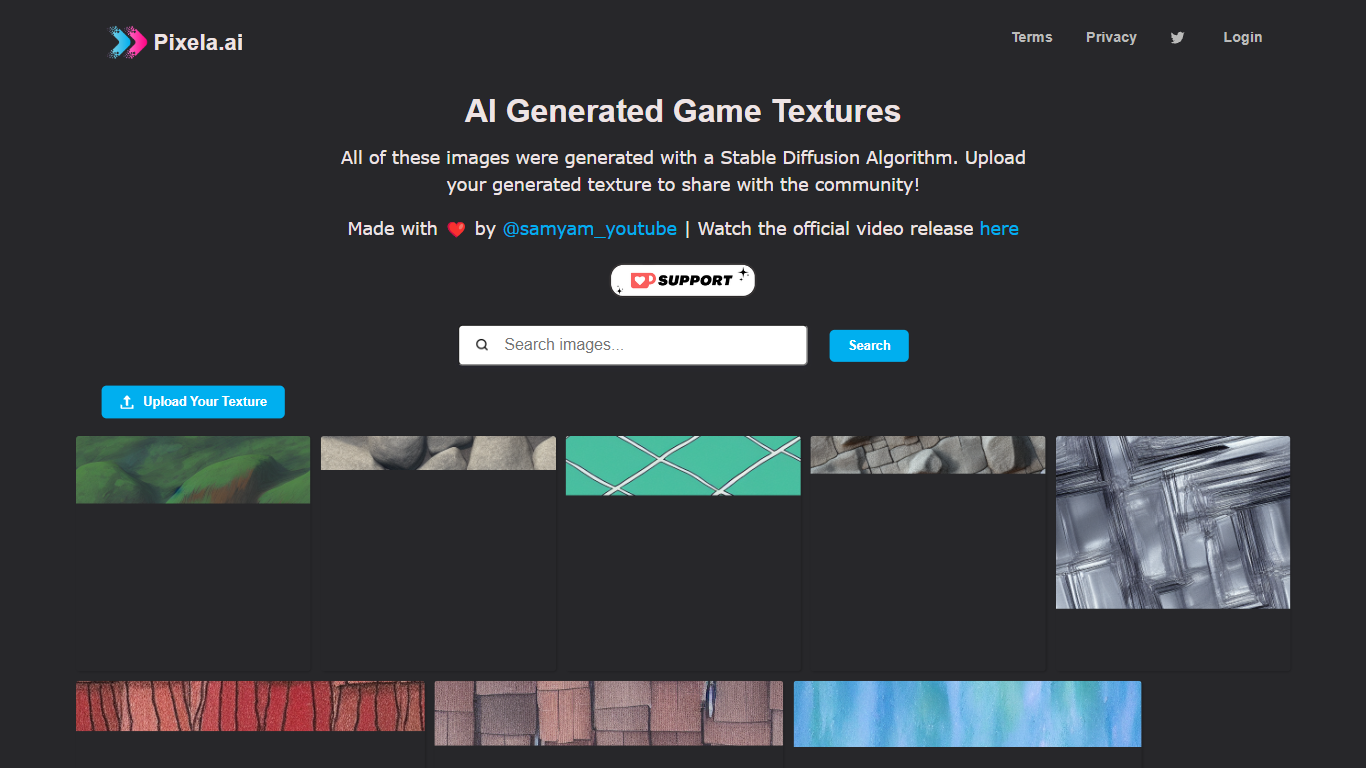Screen dimensions: 1366x768
Task: Open the gray pebble stones texture
Action: coord(438,453)
